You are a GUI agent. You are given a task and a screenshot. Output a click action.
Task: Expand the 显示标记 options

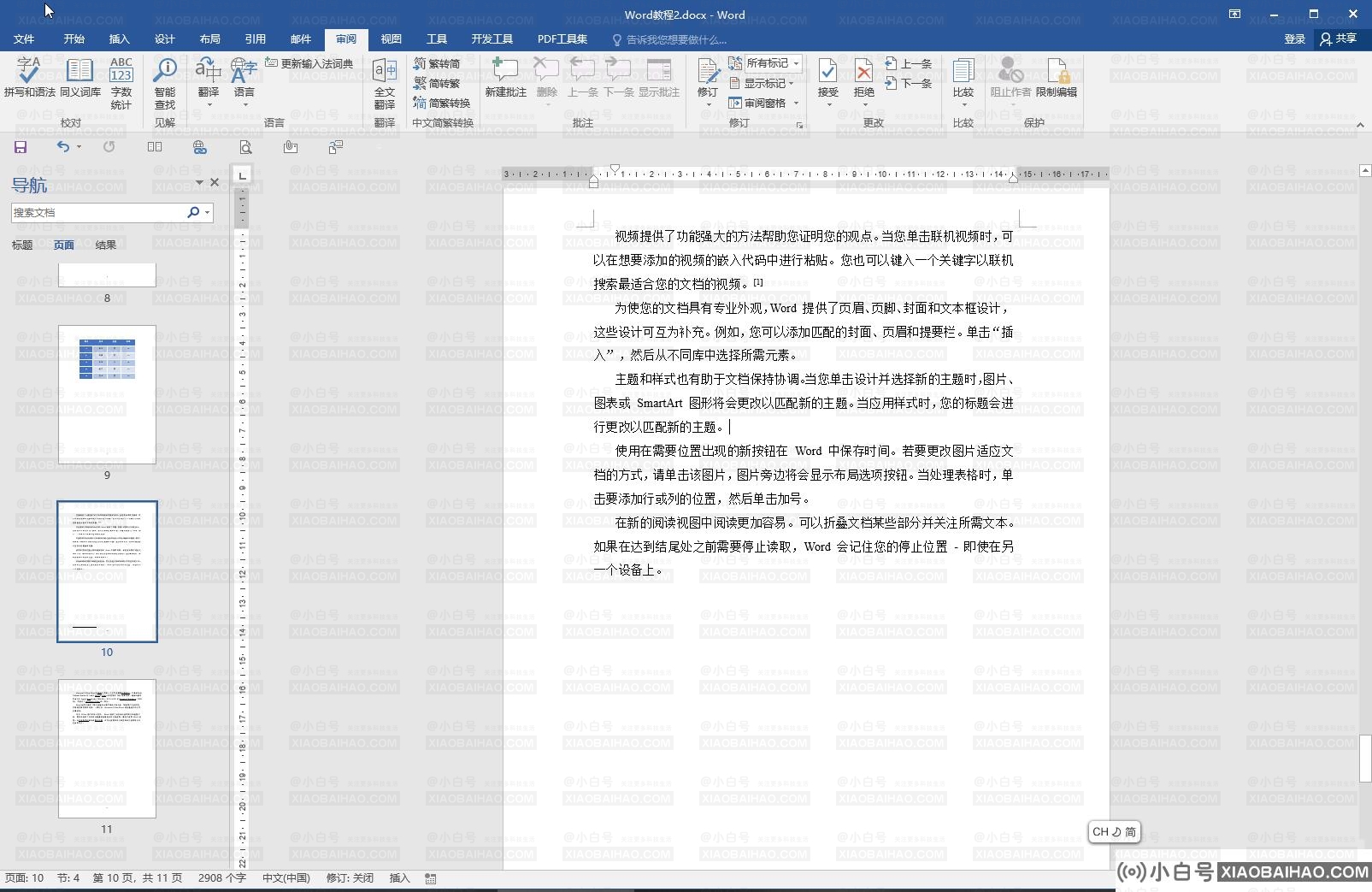click(763, 83)
